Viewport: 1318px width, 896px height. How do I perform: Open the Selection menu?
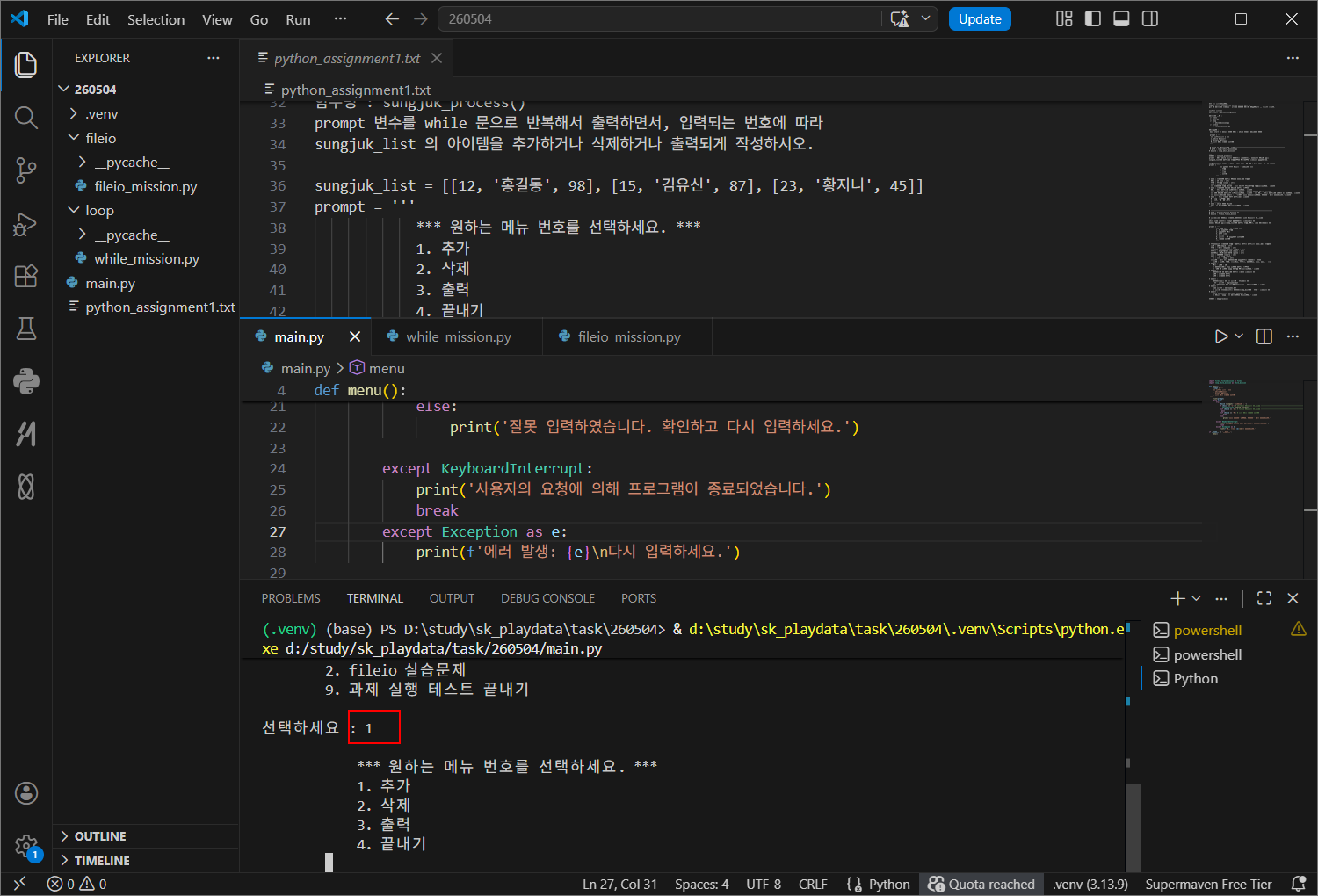coord(156,19)
